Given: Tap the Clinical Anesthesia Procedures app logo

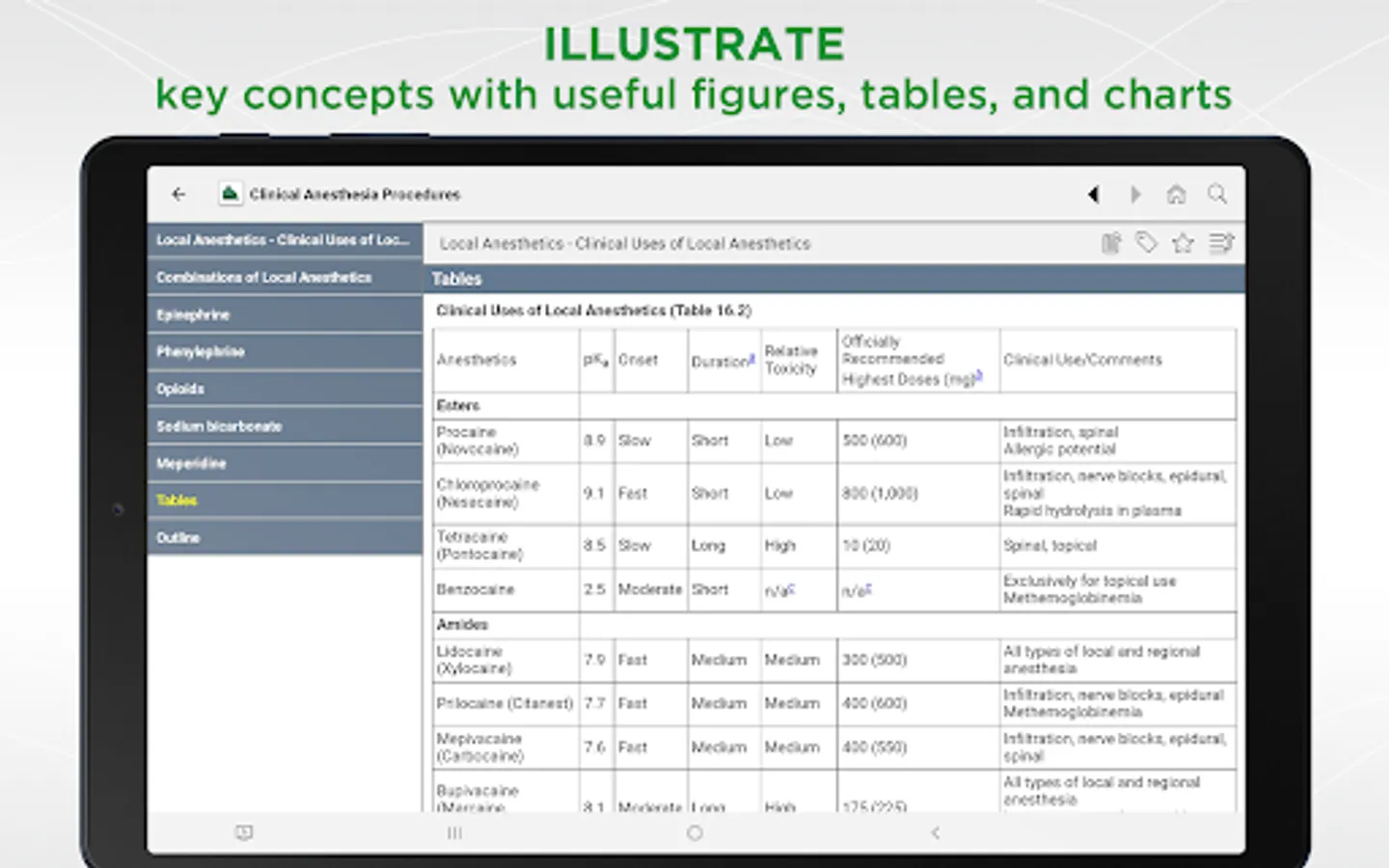Looking at the screenshot, I should point(230,194).
